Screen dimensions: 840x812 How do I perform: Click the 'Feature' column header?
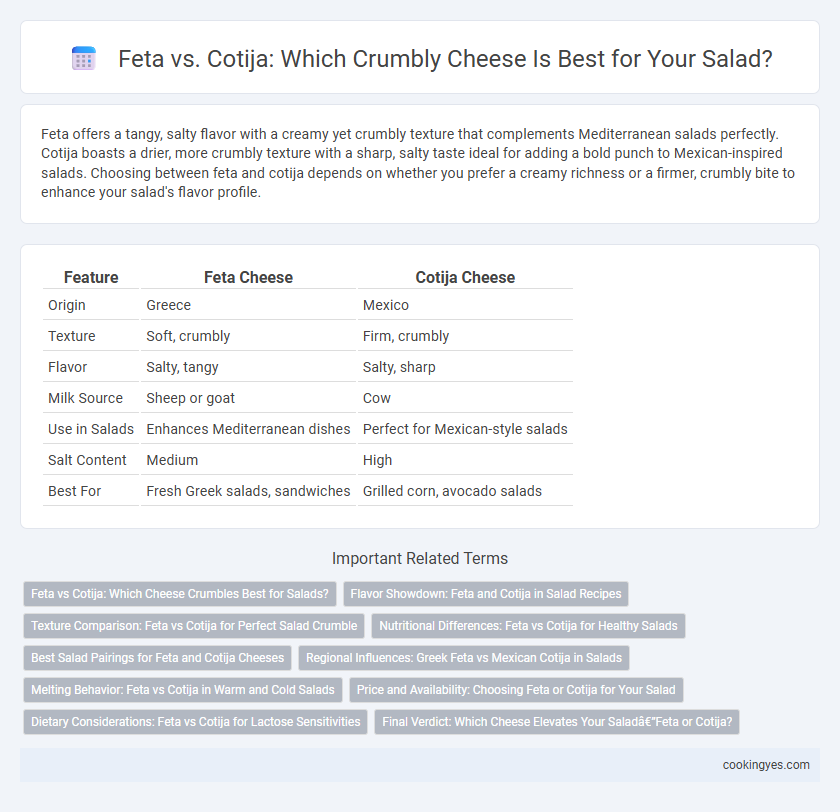point(91,277)
